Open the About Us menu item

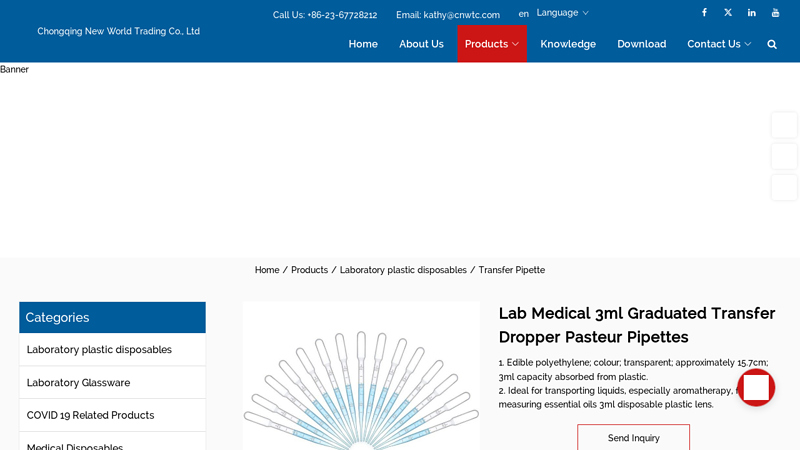(421, 44)
